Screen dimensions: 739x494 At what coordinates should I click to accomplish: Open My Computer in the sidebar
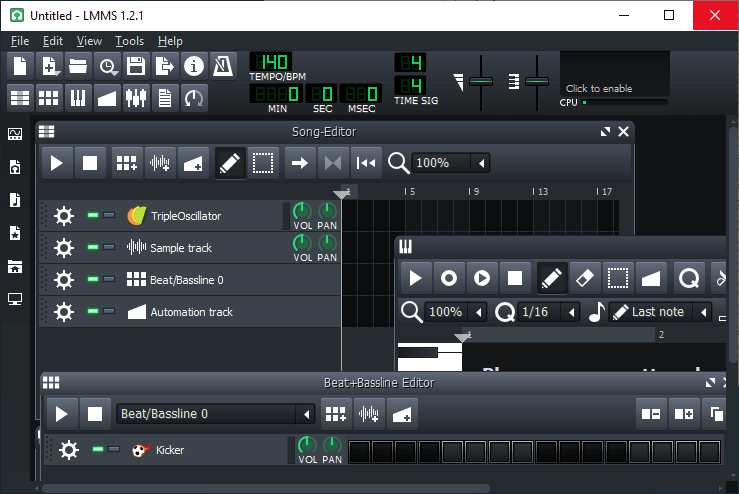(x=15, y=299)
